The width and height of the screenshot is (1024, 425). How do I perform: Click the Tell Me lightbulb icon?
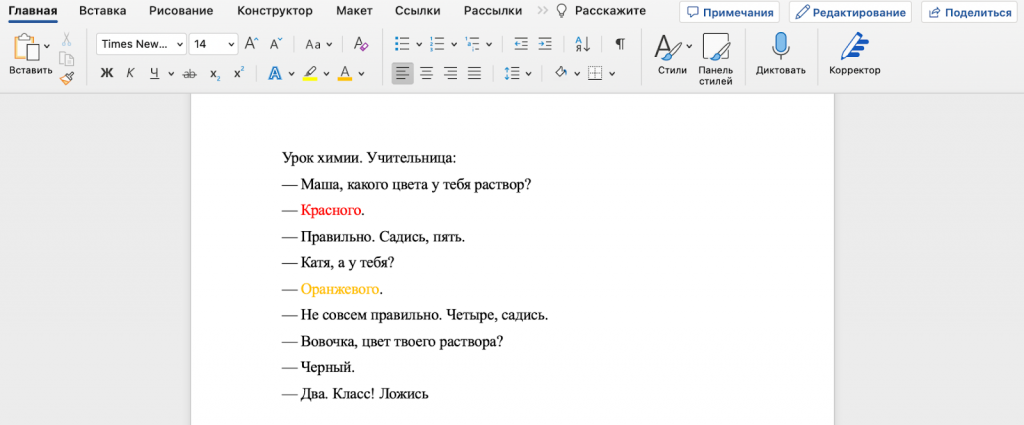(x=562, y=11)
